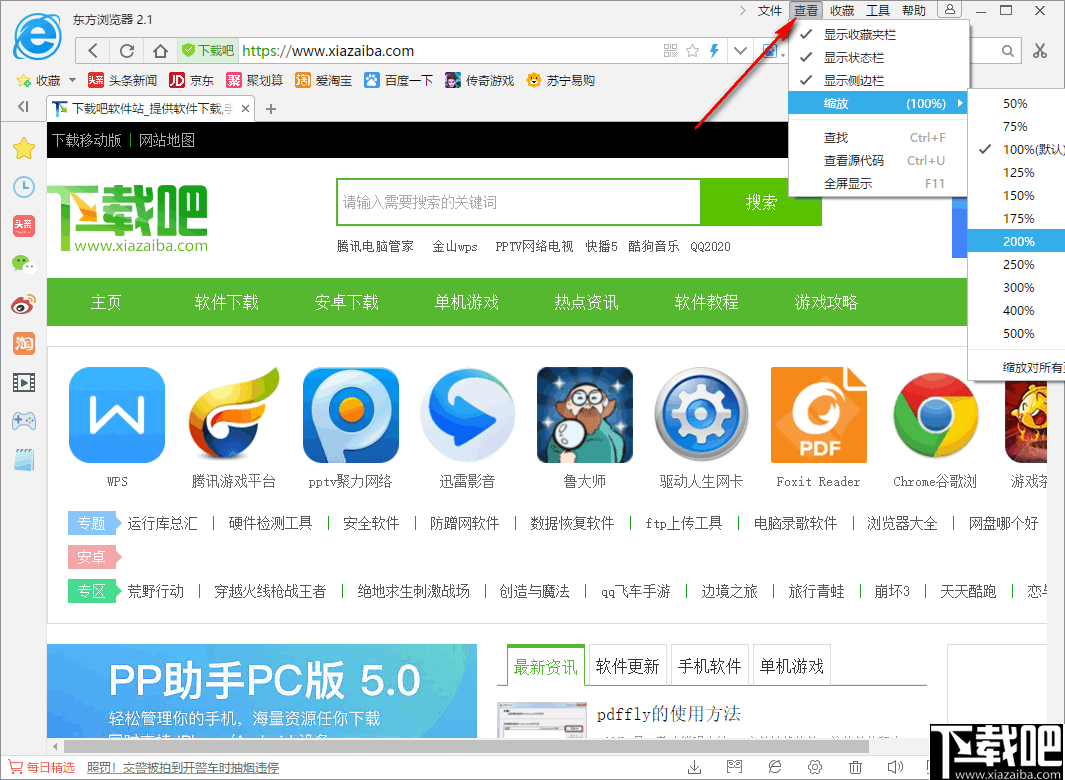Open the address bar dropdown arrow

(740, 50)
